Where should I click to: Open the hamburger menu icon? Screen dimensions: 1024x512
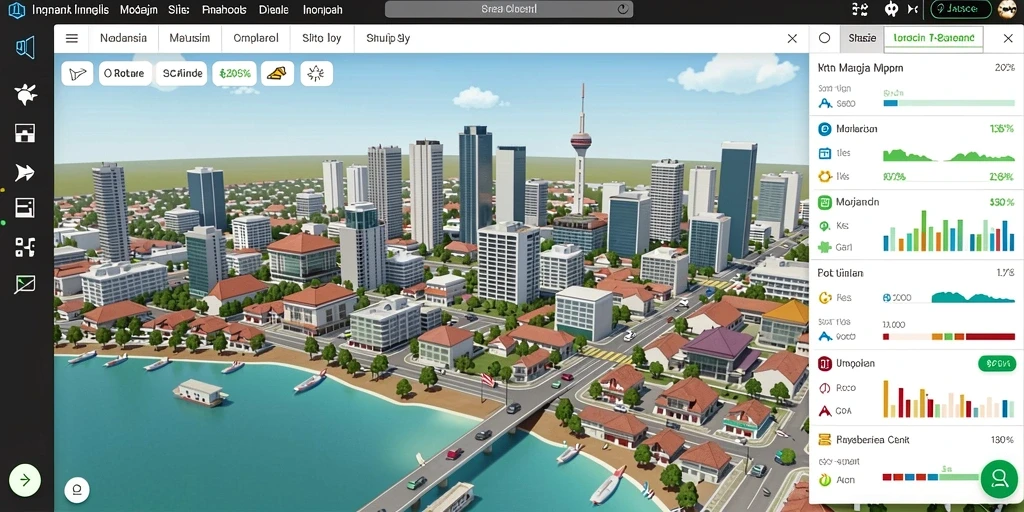click(72, 39)
